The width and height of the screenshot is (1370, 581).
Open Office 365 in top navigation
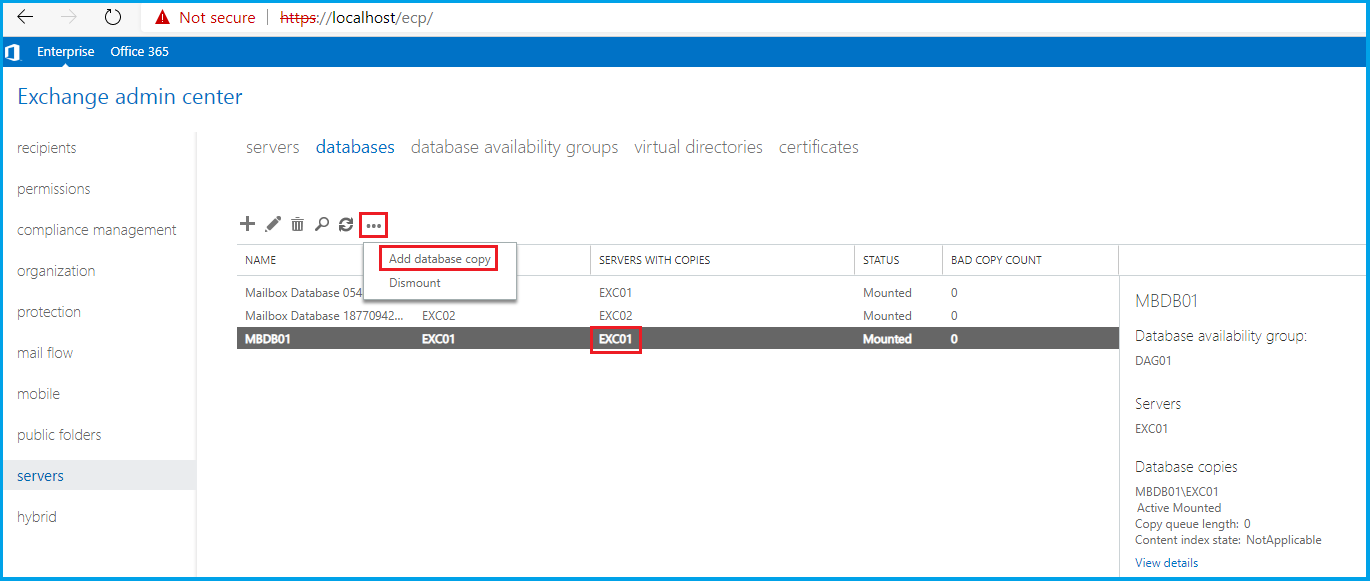coord(139,52)
